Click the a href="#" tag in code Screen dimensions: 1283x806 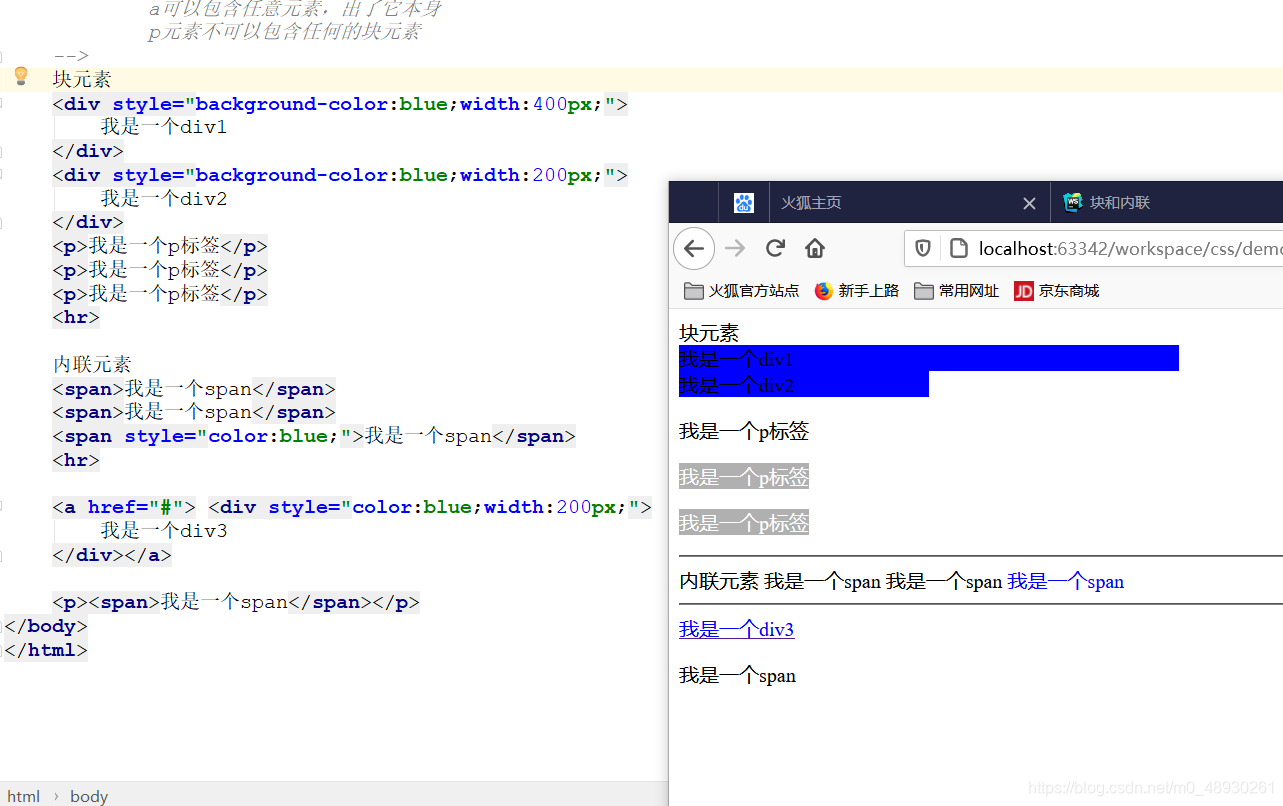tap(124, 507)
